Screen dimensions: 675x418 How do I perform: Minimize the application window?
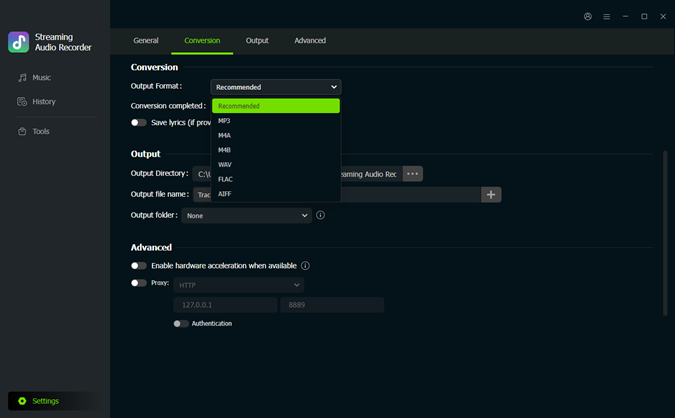(x=625, y=16)
